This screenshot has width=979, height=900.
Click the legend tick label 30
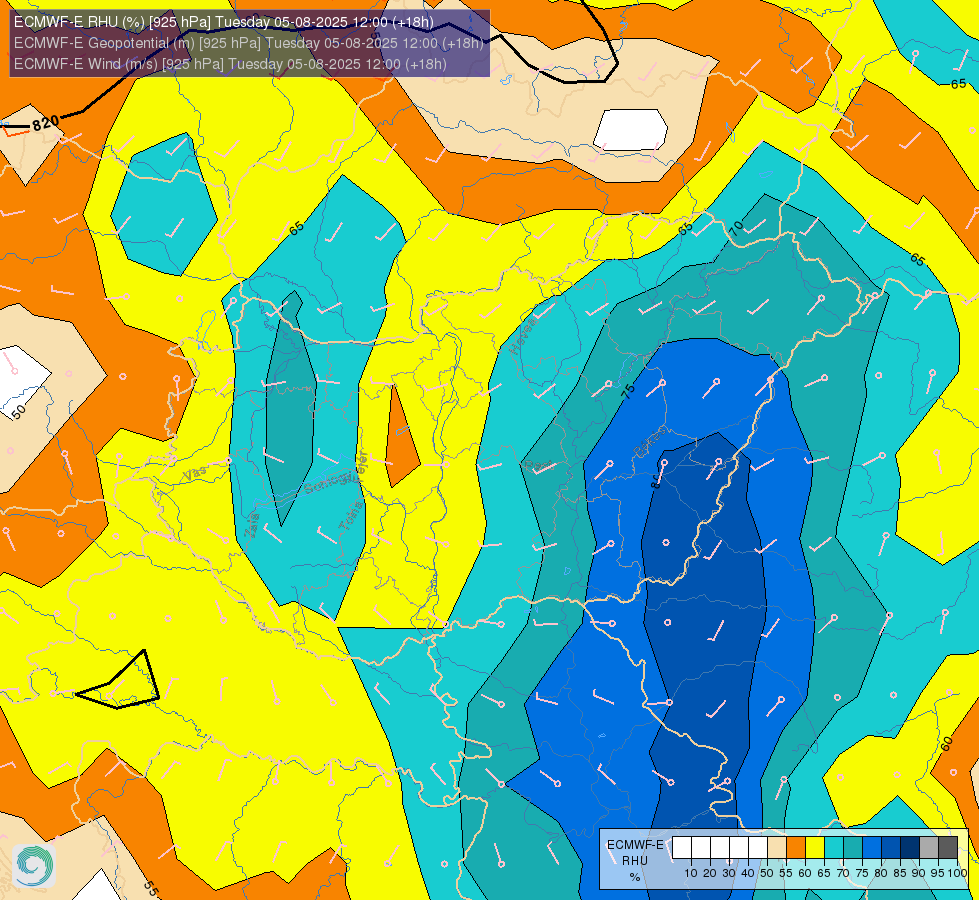point(729,873)
